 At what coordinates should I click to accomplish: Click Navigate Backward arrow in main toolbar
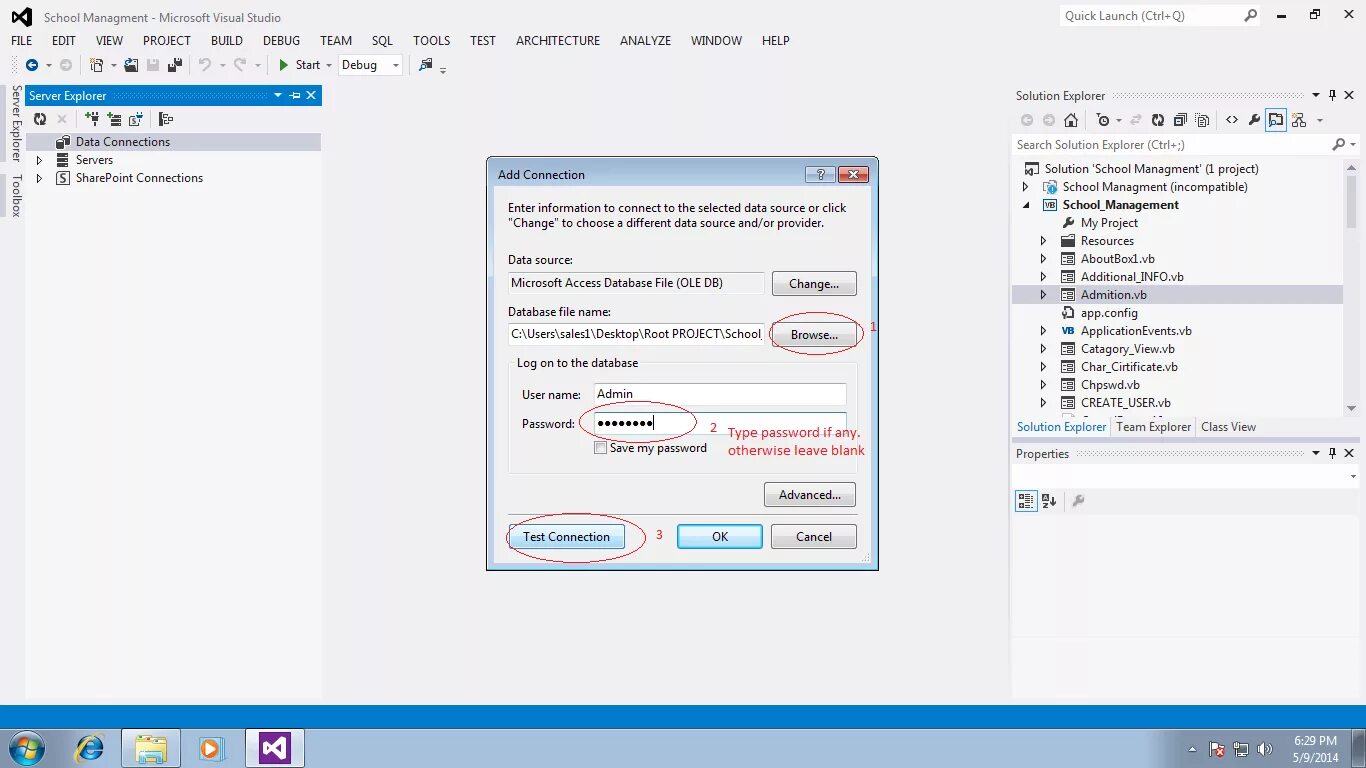(x=32, y=65)
